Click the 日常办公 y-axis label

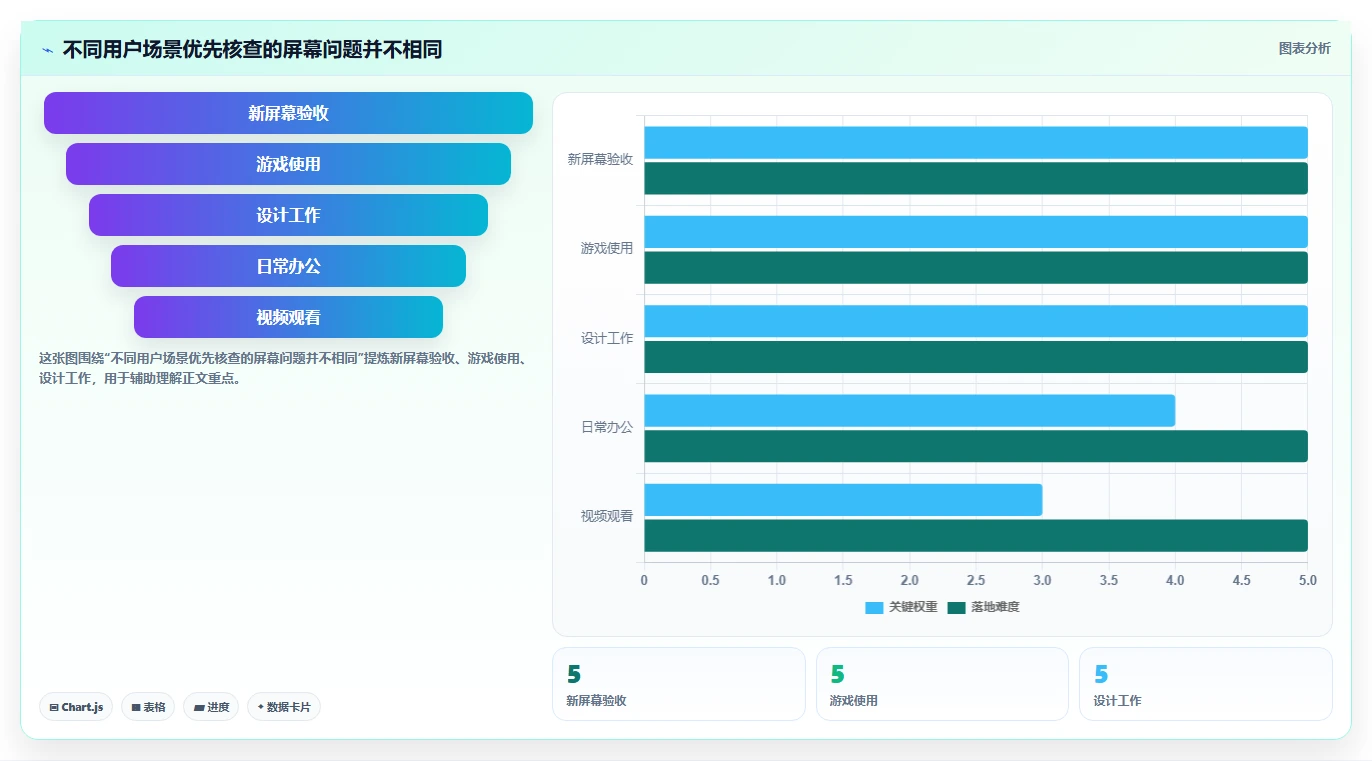(607, 427)
